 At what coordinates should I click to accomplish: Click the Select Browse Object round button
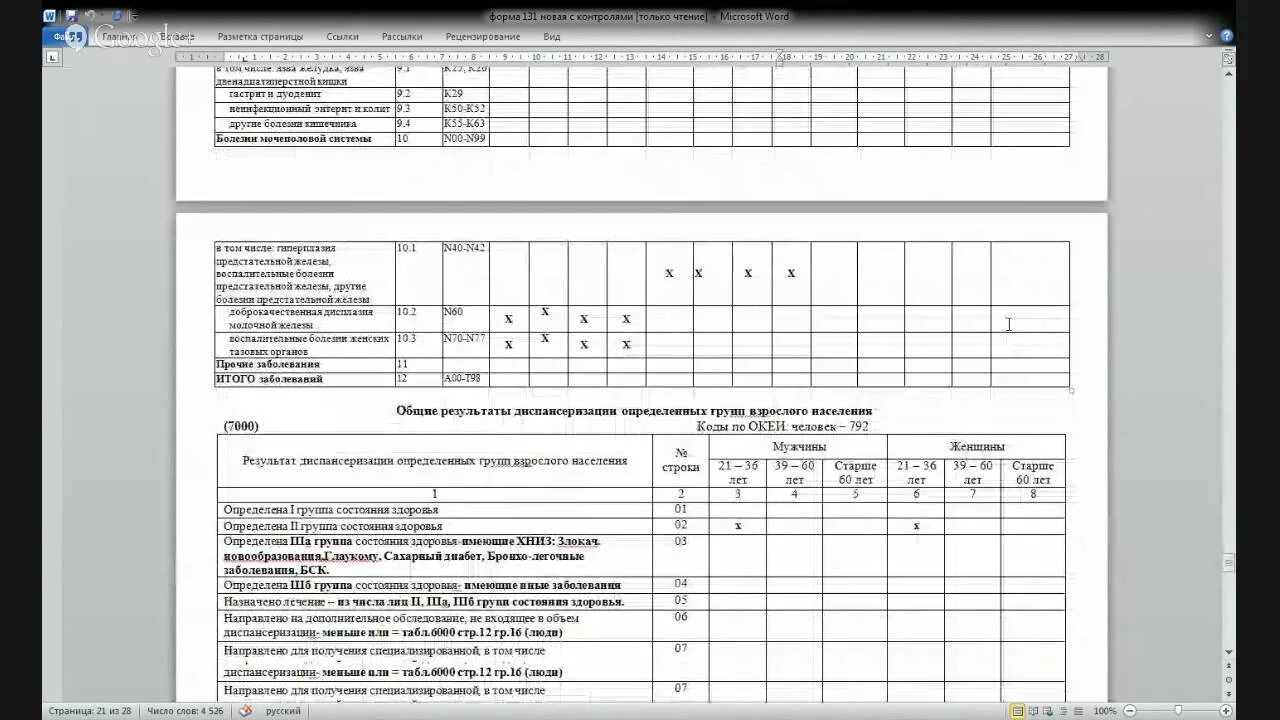(x=1229, y=679)
